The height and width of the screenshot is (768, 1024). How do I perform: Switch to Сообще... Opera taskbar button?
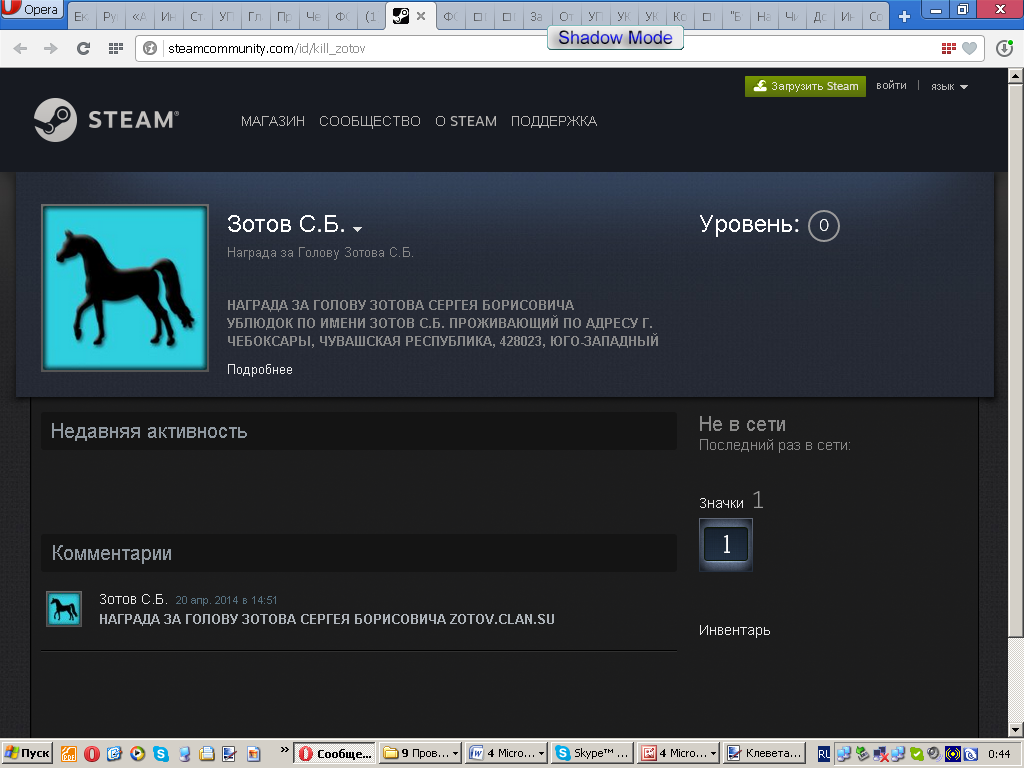(x=335, y=754)
